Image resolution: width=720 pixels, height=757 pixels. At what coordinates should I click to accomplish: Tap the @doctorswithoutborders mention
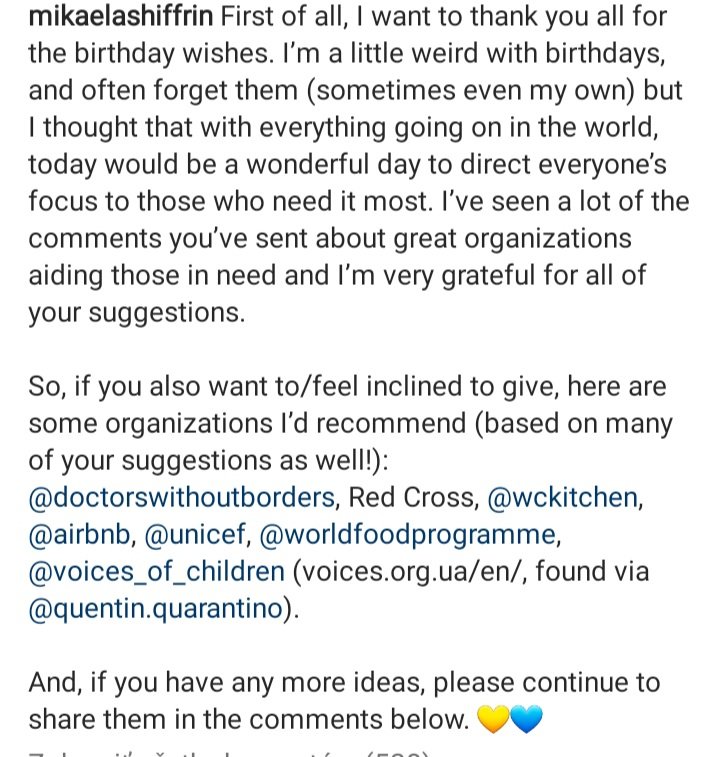[181, 497]
